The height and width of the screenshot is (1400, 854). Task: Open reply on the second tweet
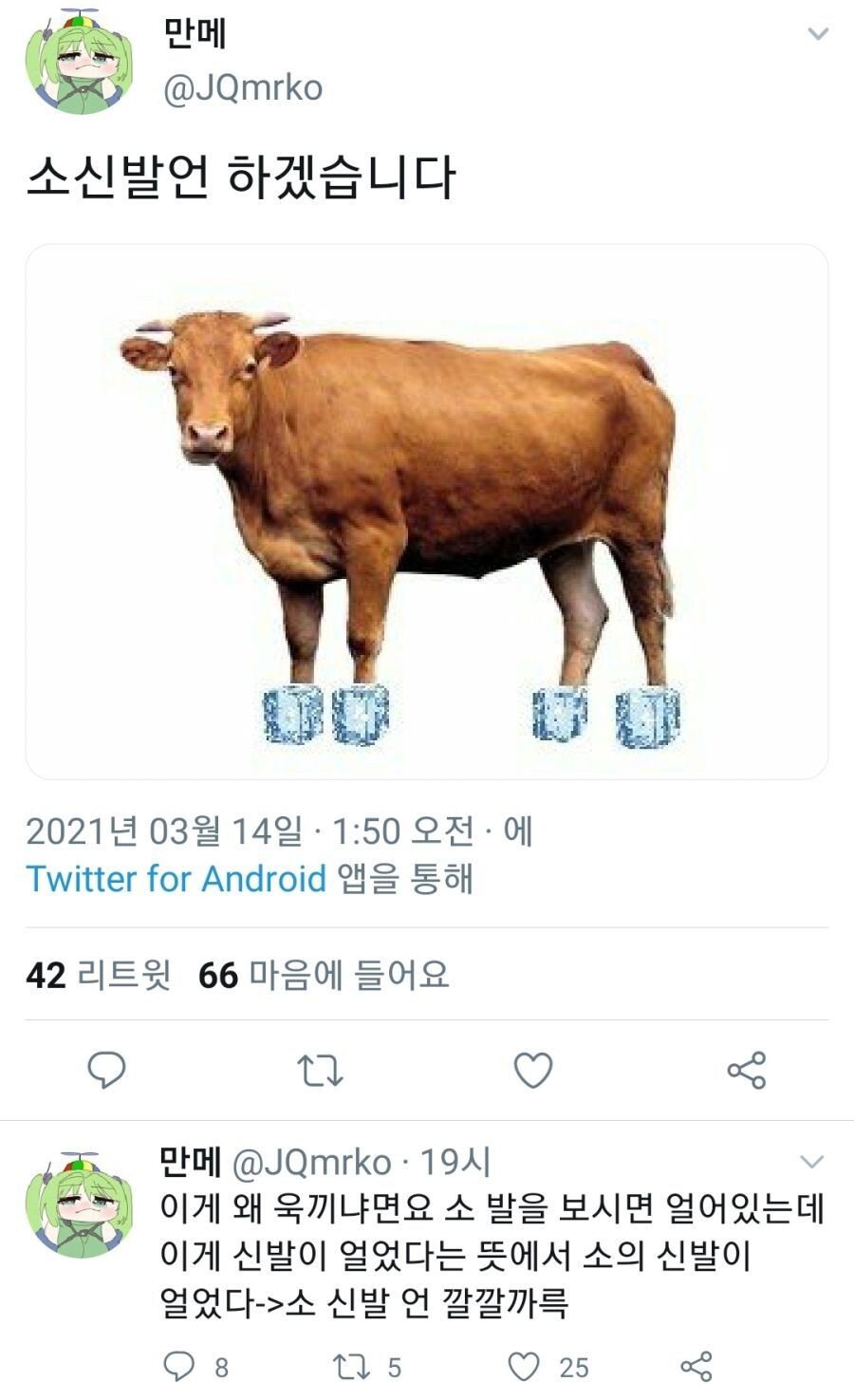tap(179, 1366)
